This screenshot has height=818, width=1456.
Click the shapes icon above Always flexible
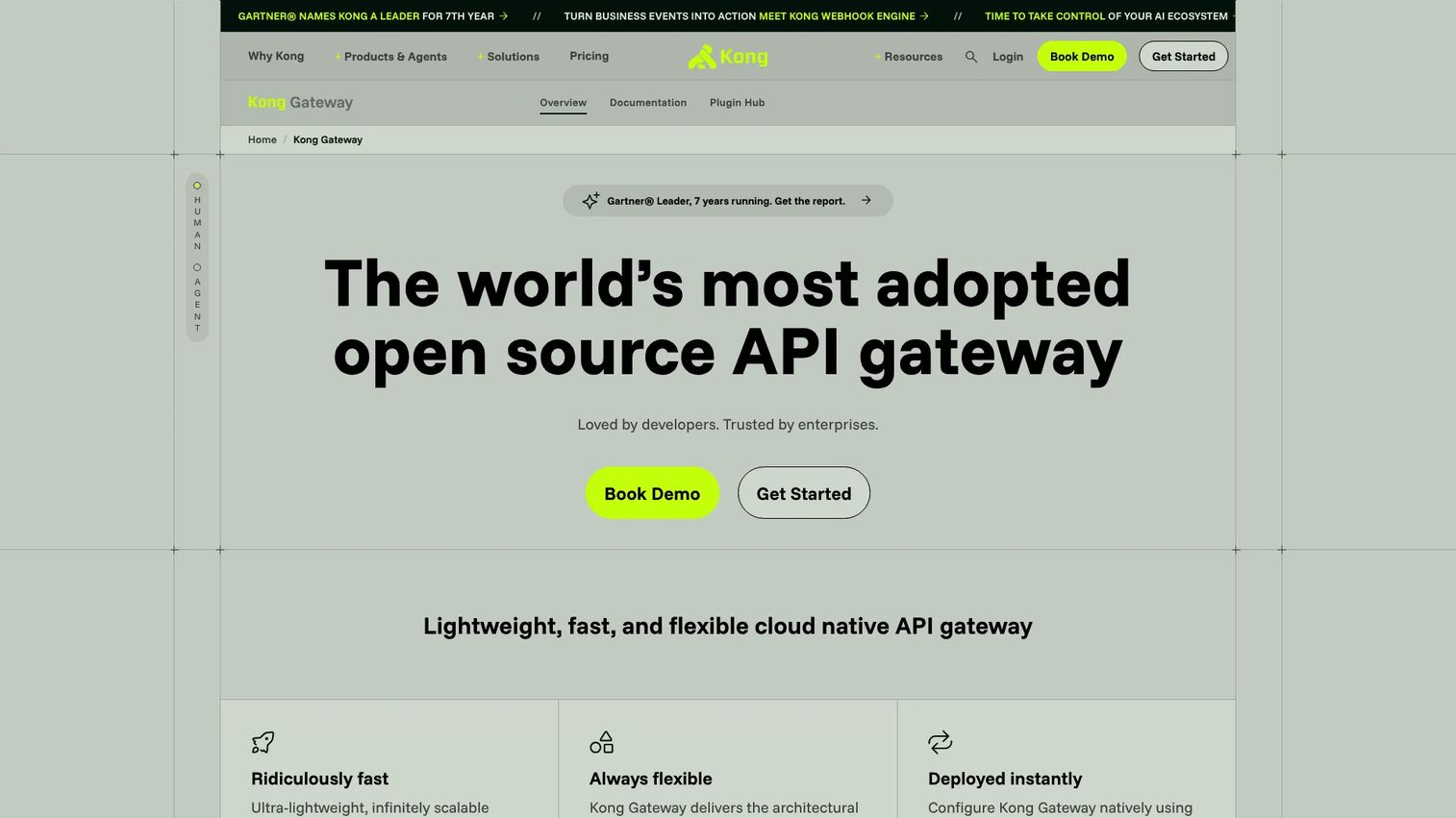[x=601, y=742]
